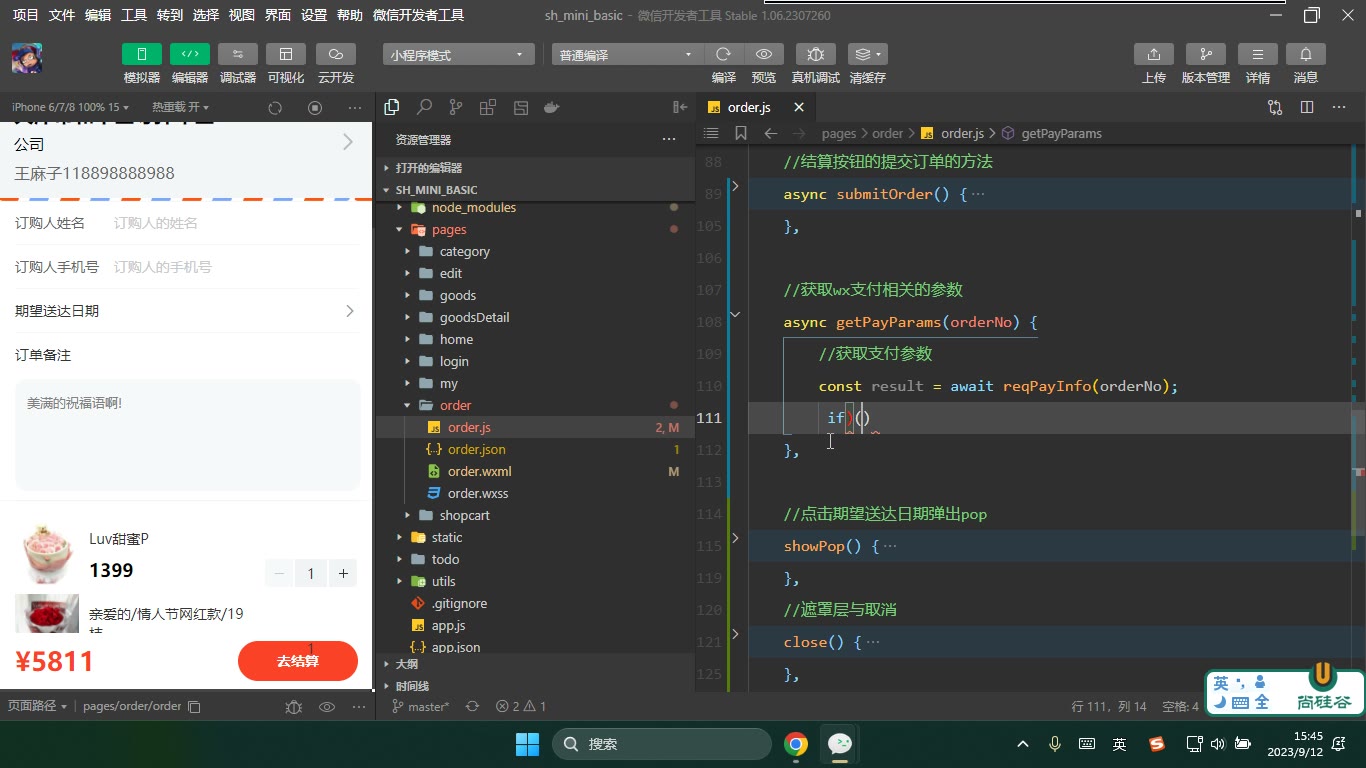Open the 小程序模式 mode dropdown
The height and width of the screenshot is (768, 1366).
click(457, 55)
